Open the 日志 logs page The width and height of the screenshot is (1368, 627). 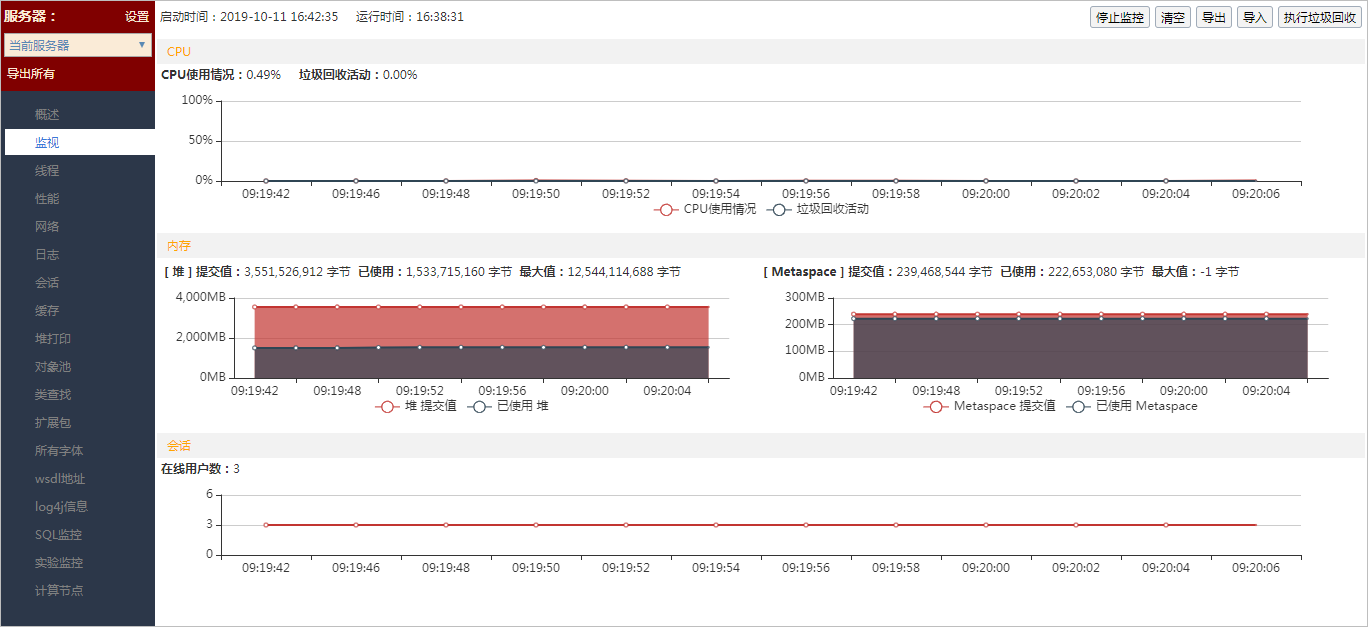(47, 255)
